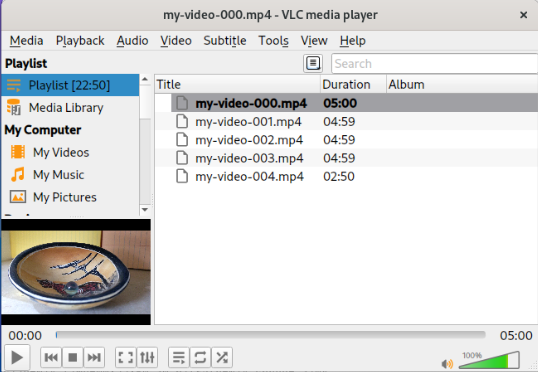
Task: Click the Play button
Action: [x=17, y=357]
